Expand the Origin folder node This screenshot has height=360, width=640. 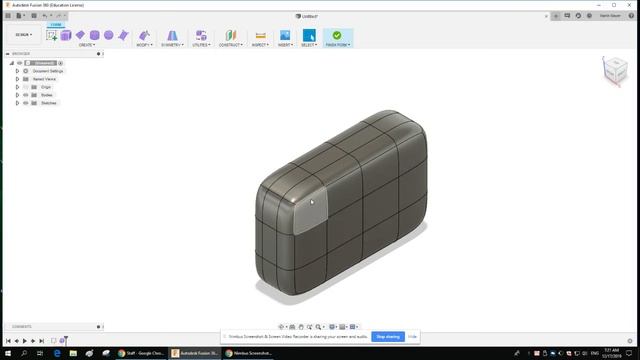[17, 87]
